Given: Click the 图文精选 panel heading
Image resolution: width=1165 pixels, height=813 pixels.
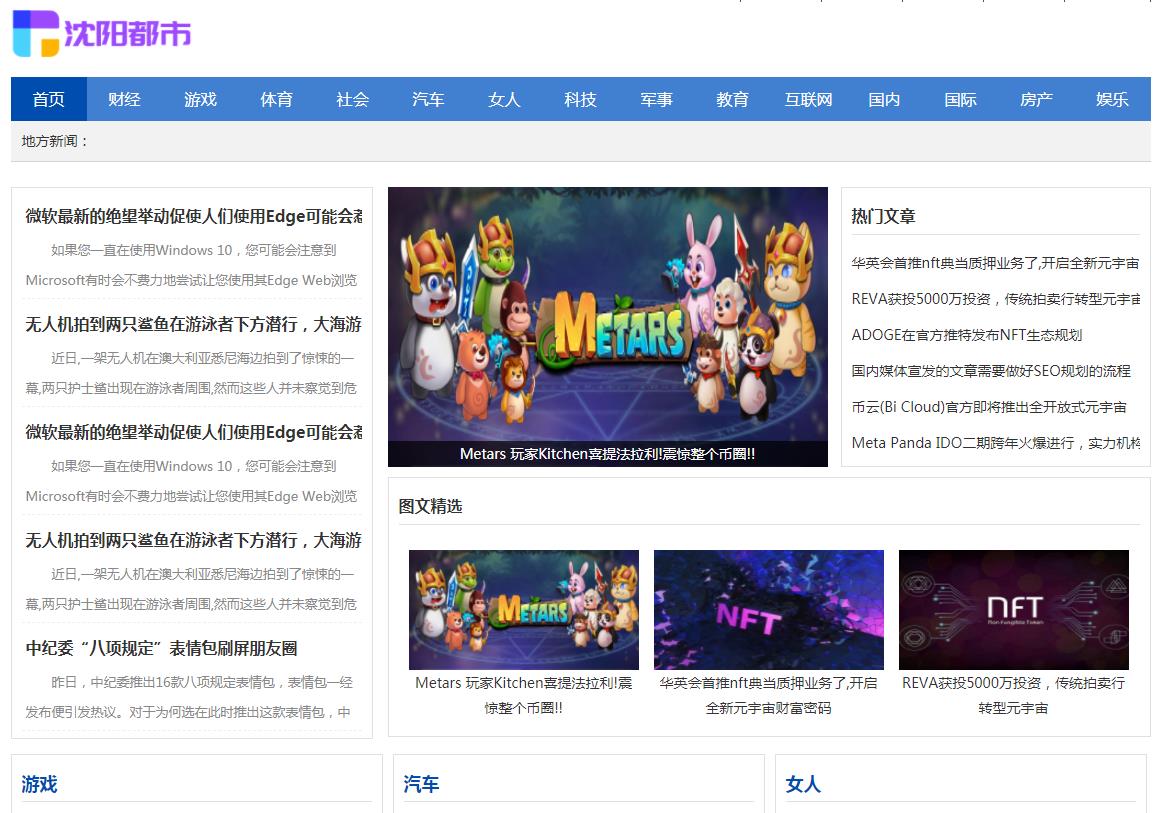Looking at the screenshot, I should point(430,506).
